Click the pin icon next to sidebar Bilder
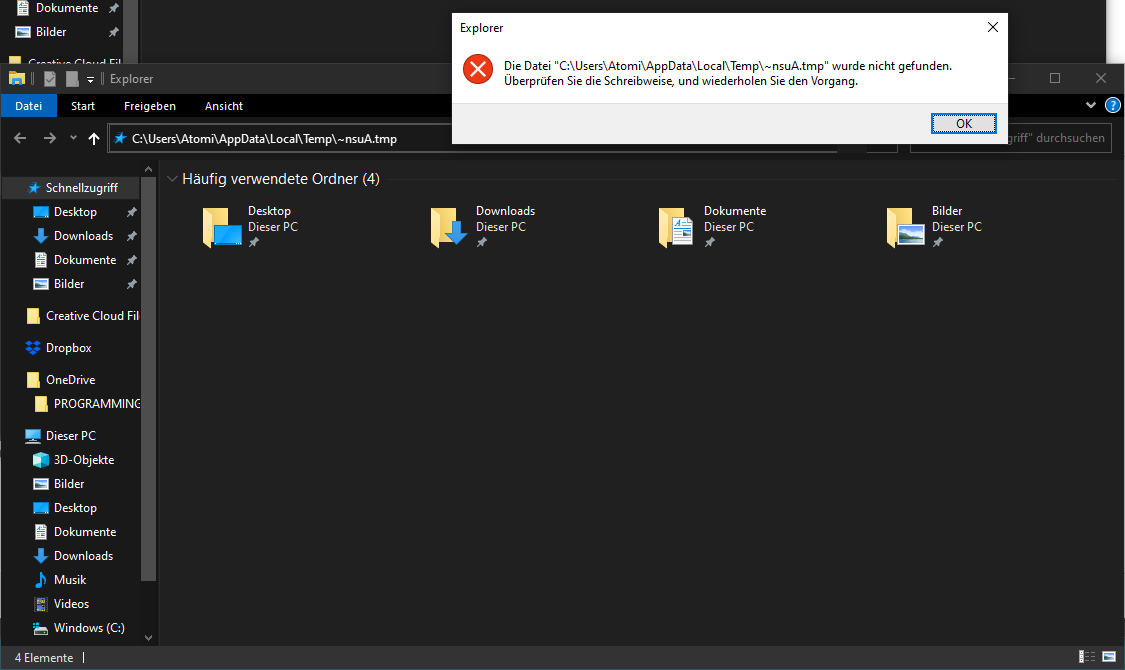The height and width of the screenshot is (670, 1125). click(x=131, y=284)
